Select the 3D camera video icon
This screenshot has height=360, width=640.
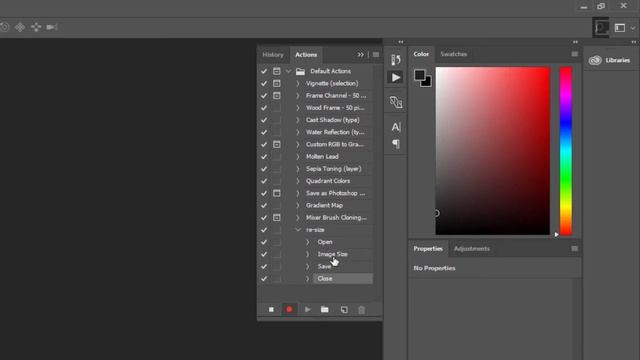[x=51, y=27]
